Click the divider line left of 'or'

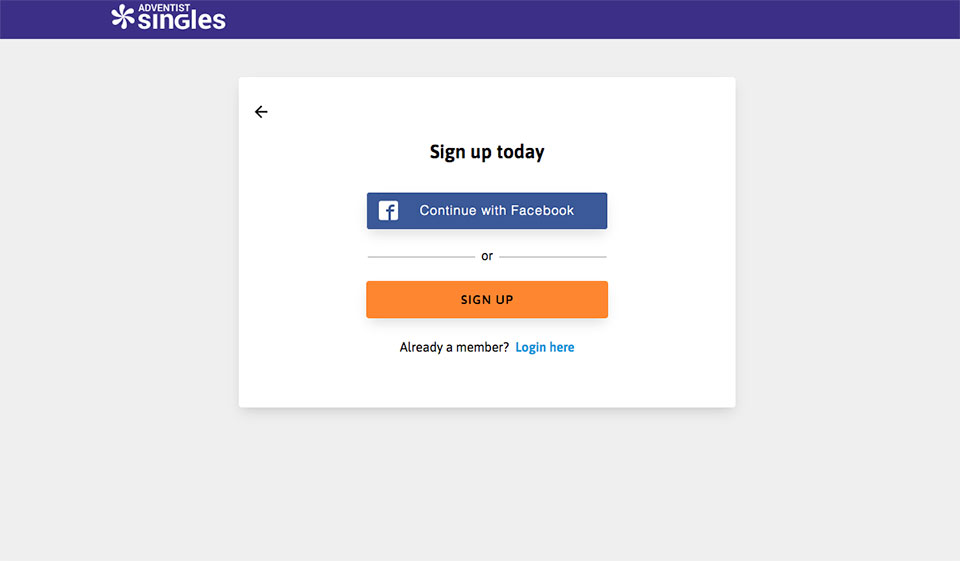[x=420, y=257]
